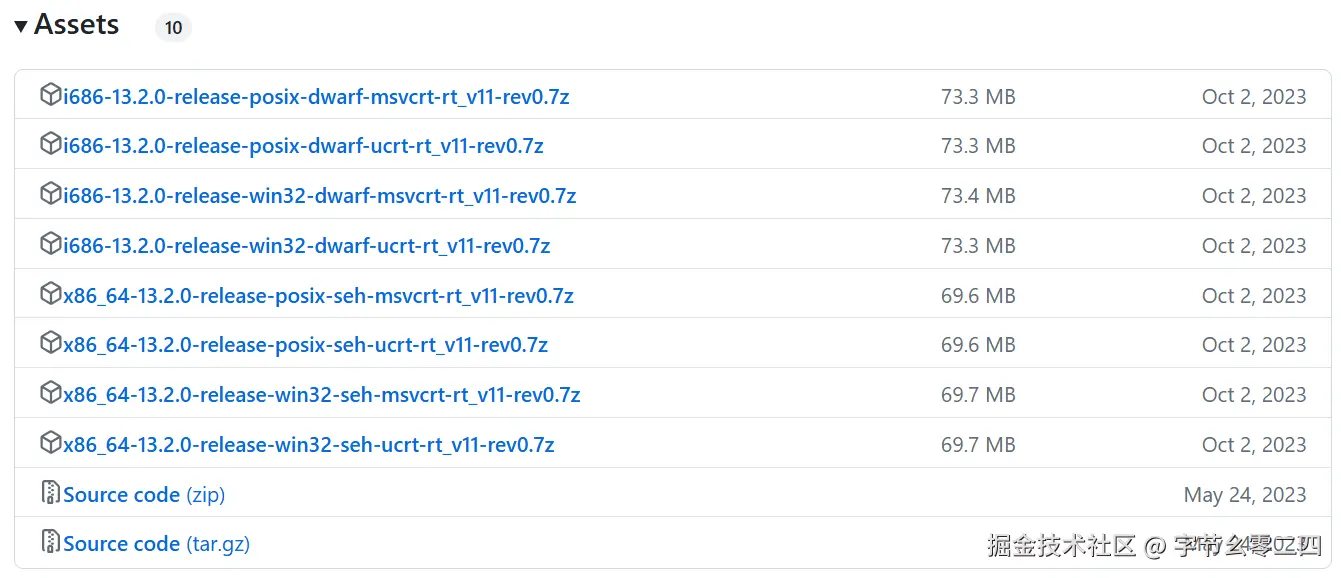
Task: Click the package icon beside i686 win32-dwarf-msvcrt
Action: click(x=50, y=195)
